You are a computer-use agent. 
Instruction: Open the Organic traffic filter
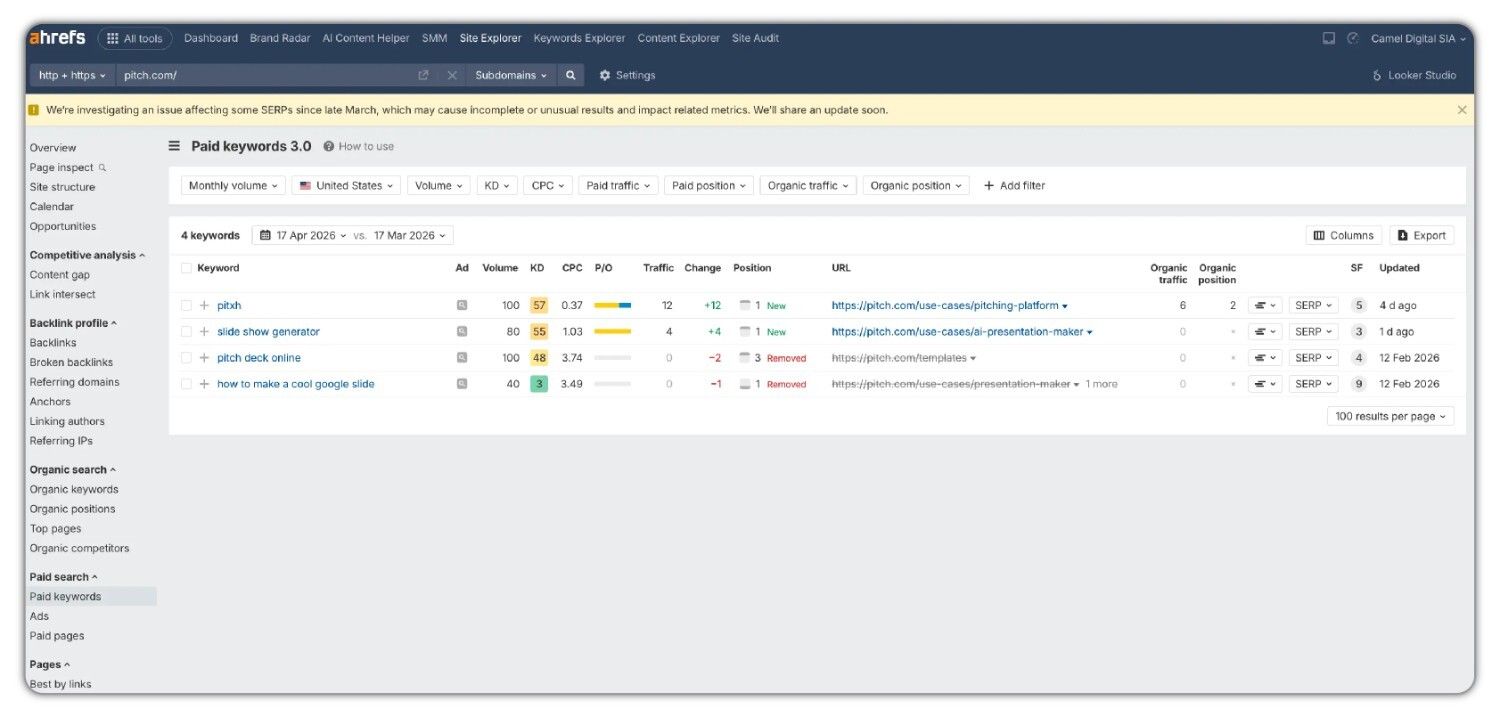point(808,185)
